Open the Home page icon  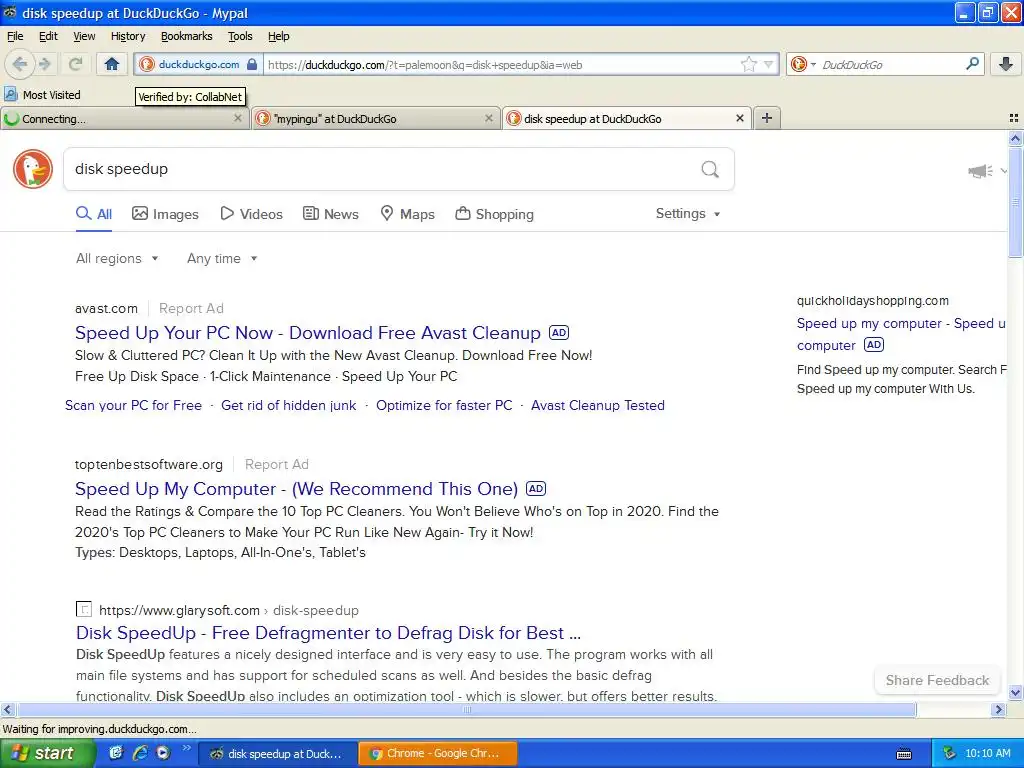click(112, 64)
